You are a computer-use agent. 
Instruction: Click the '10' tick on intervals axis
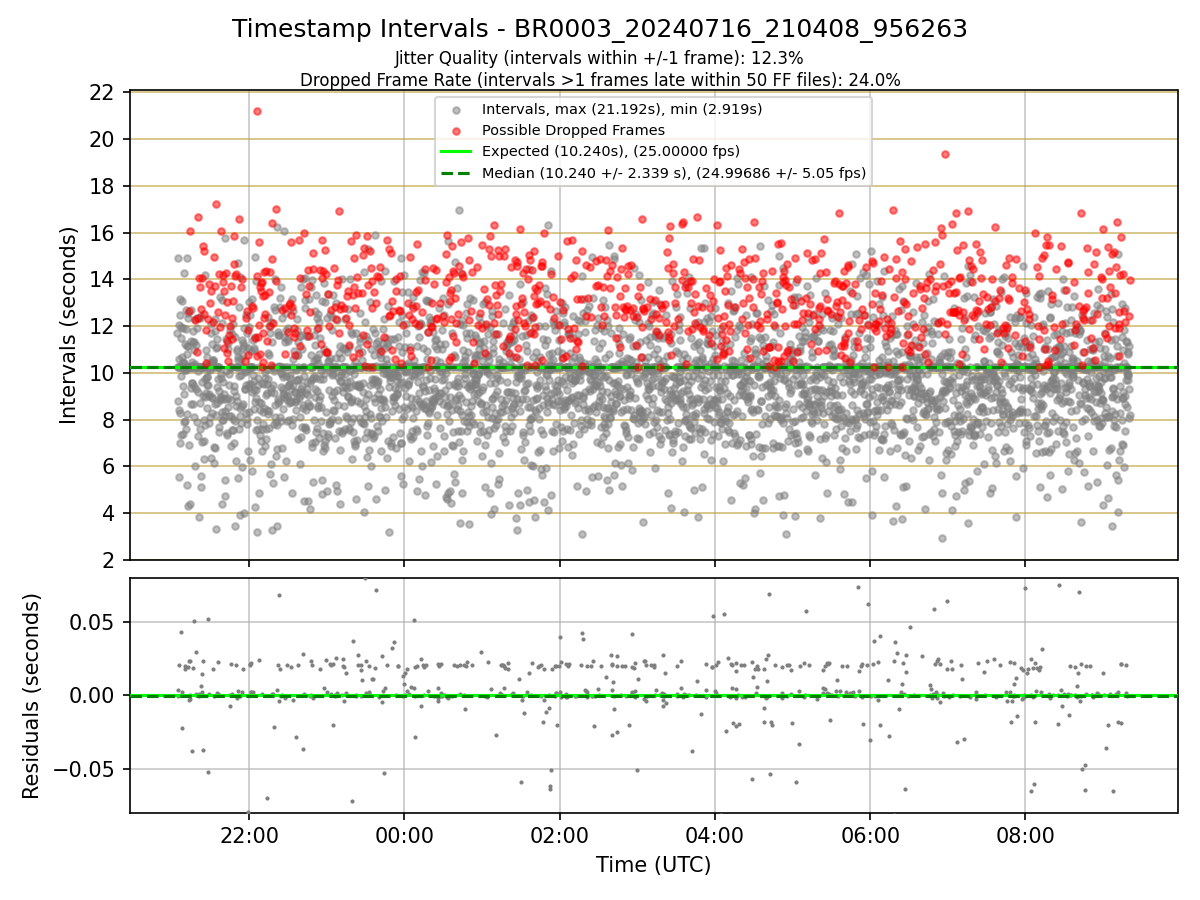coord(102,374)
